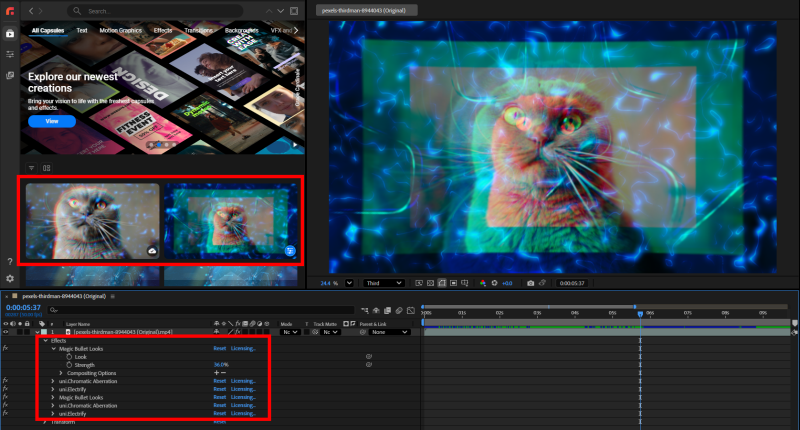Click the up chevron beside search

[x=269, y=11]
